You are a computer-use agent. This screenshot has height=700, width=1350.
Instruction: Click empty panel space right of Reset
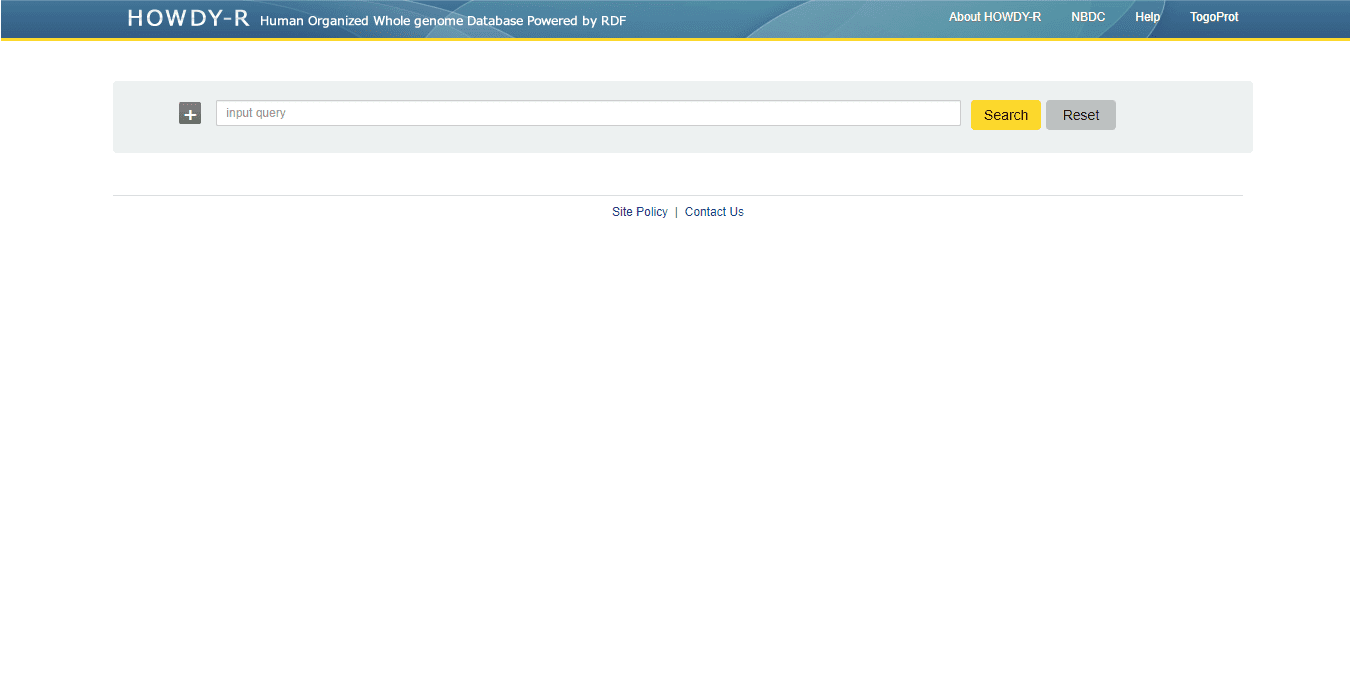tap(1184, 116)
